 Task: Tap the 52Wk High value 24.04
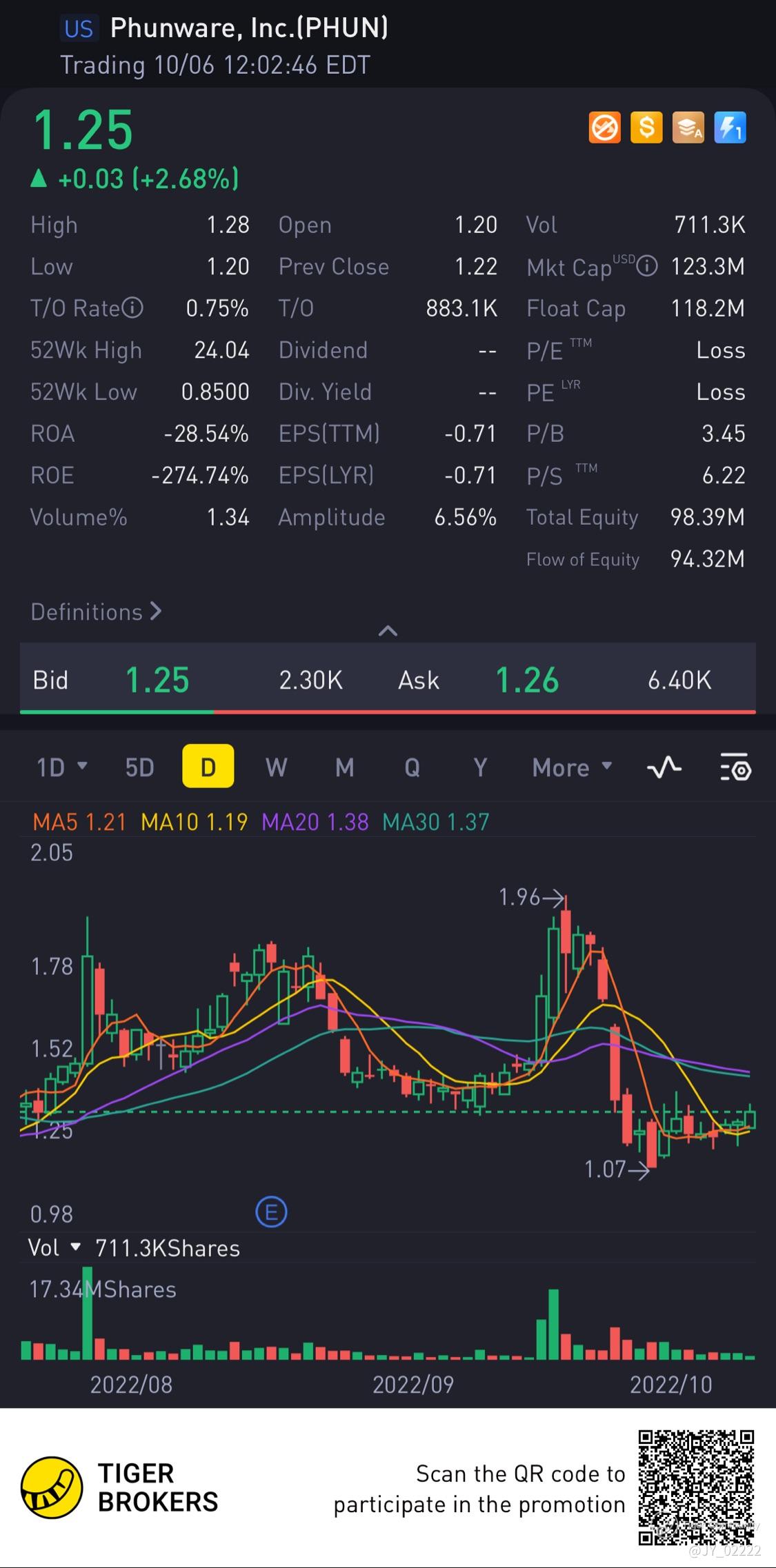221,350
